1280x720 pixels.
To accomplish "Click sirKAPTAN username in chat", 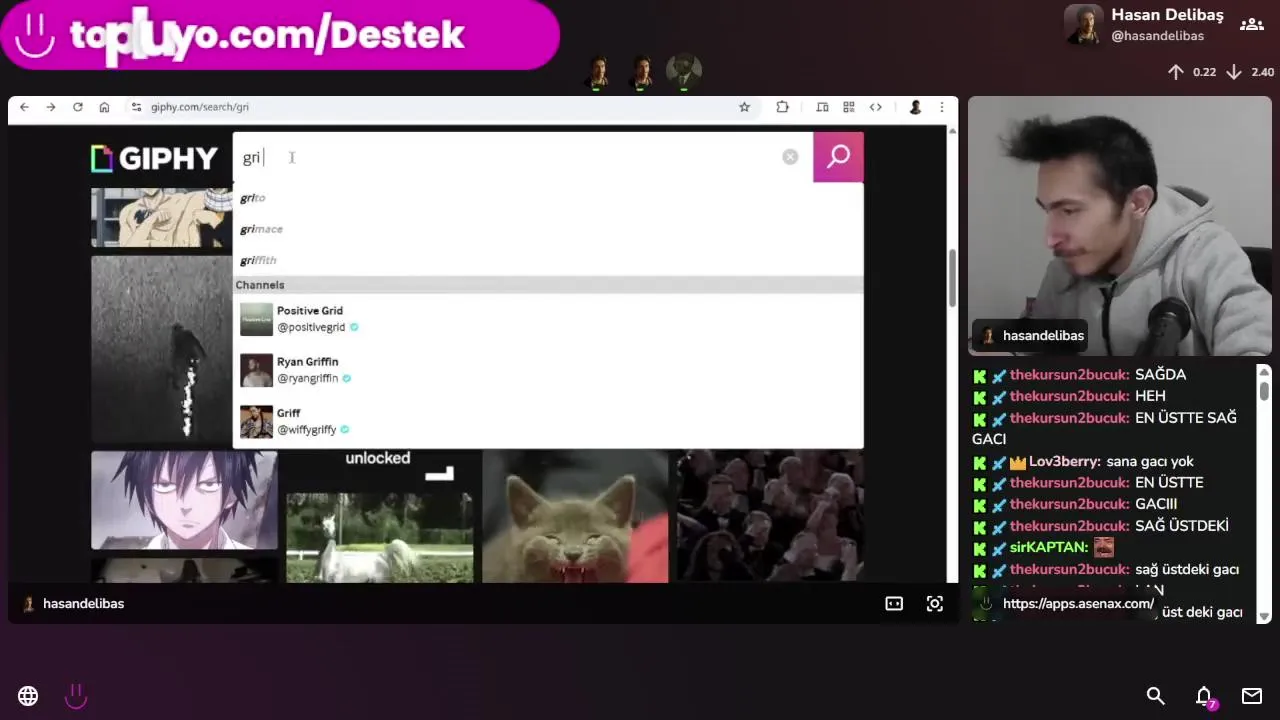I will click(1049, 548).
